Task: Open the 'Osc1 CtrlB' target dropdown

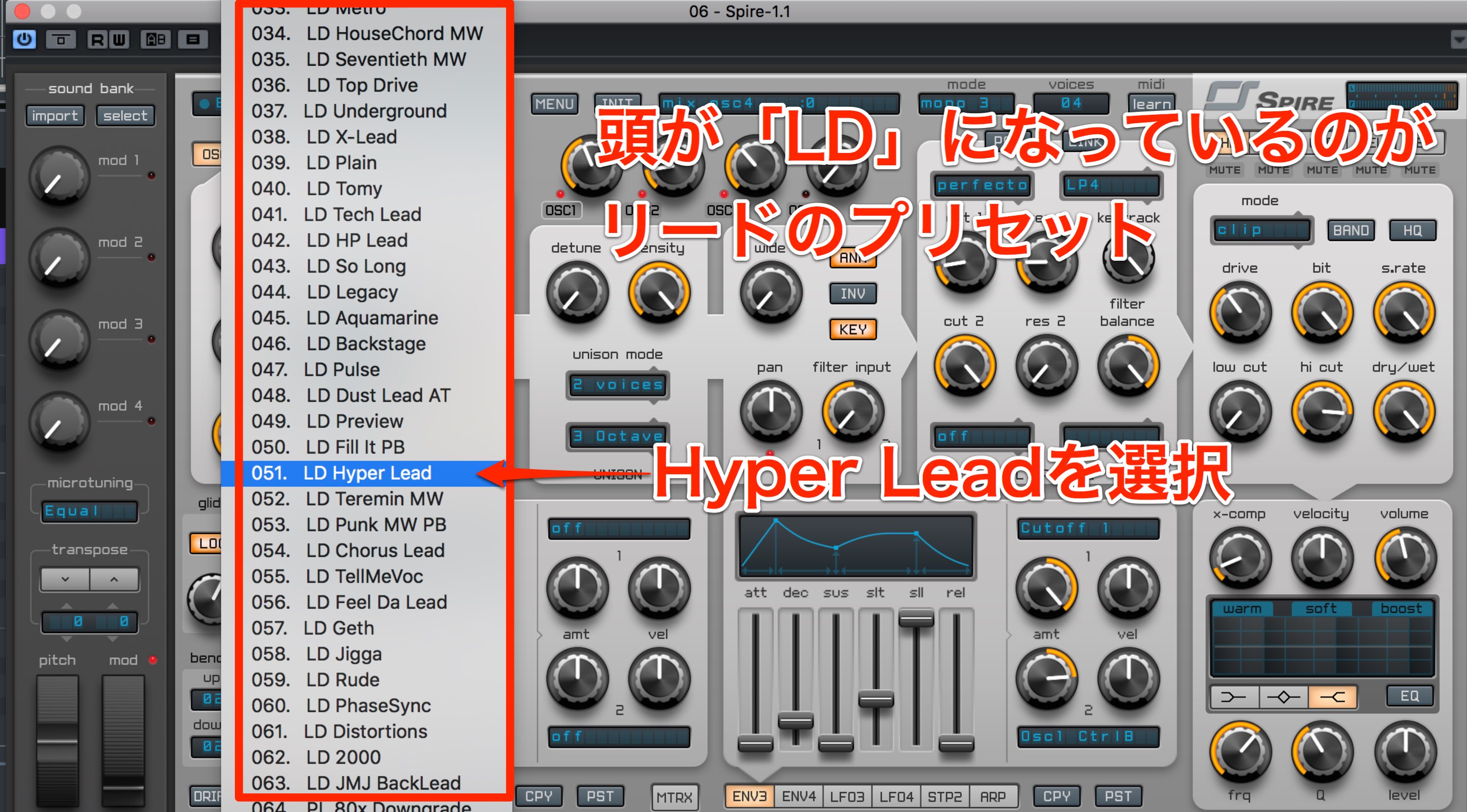Action: (1088, 736)
